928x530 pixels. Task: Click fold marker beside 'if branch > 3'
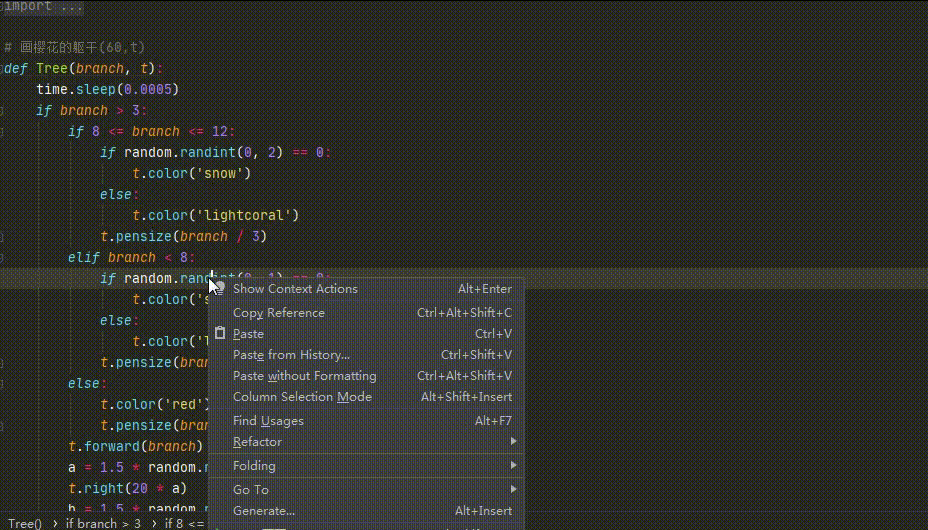(3, 110)
